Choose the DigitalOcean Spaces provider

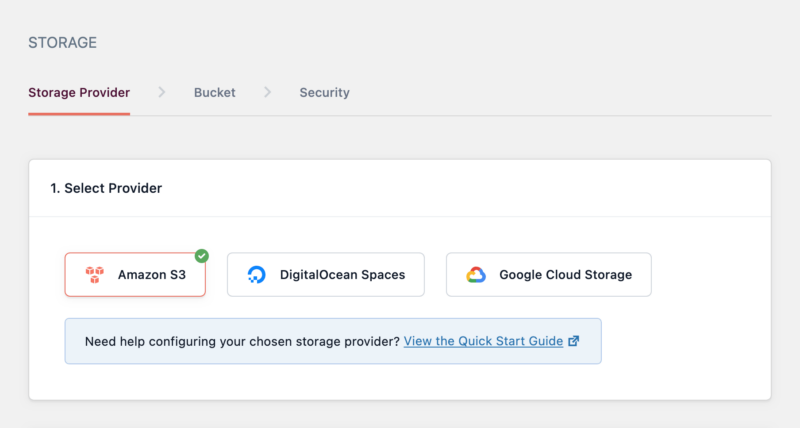tap(326, 274)
